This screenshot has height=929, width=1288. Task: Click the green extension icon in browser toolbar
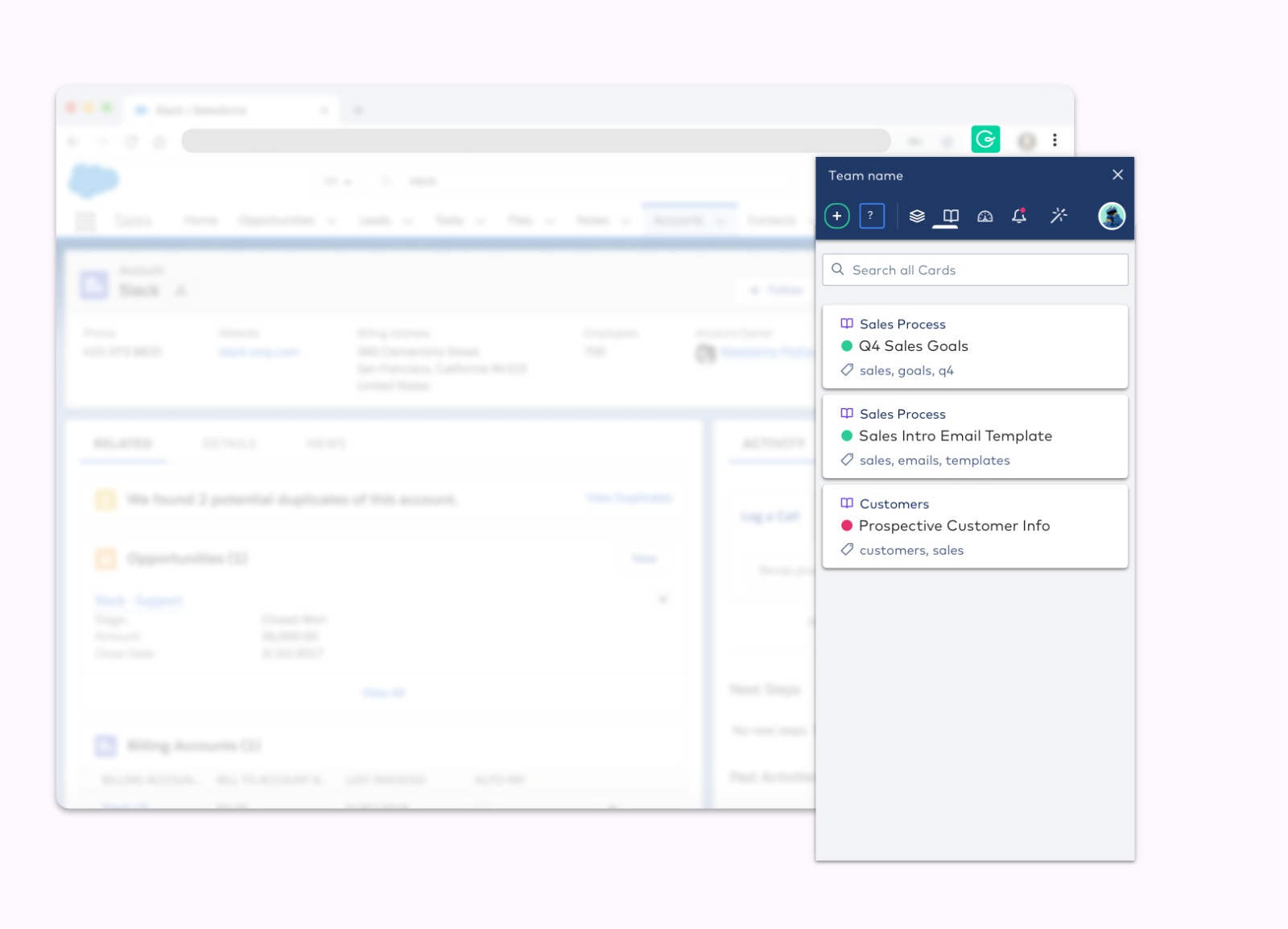(985, 140)
